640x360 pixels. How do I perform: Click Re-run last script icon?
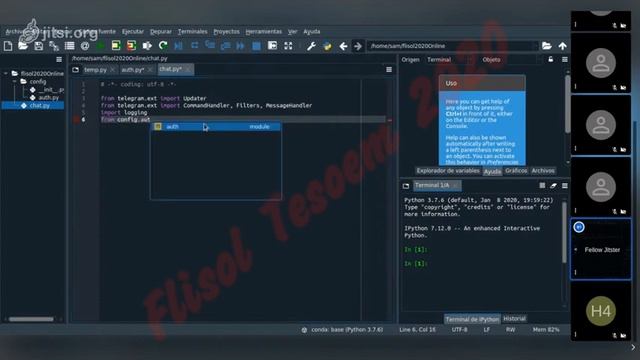(163, 46)
